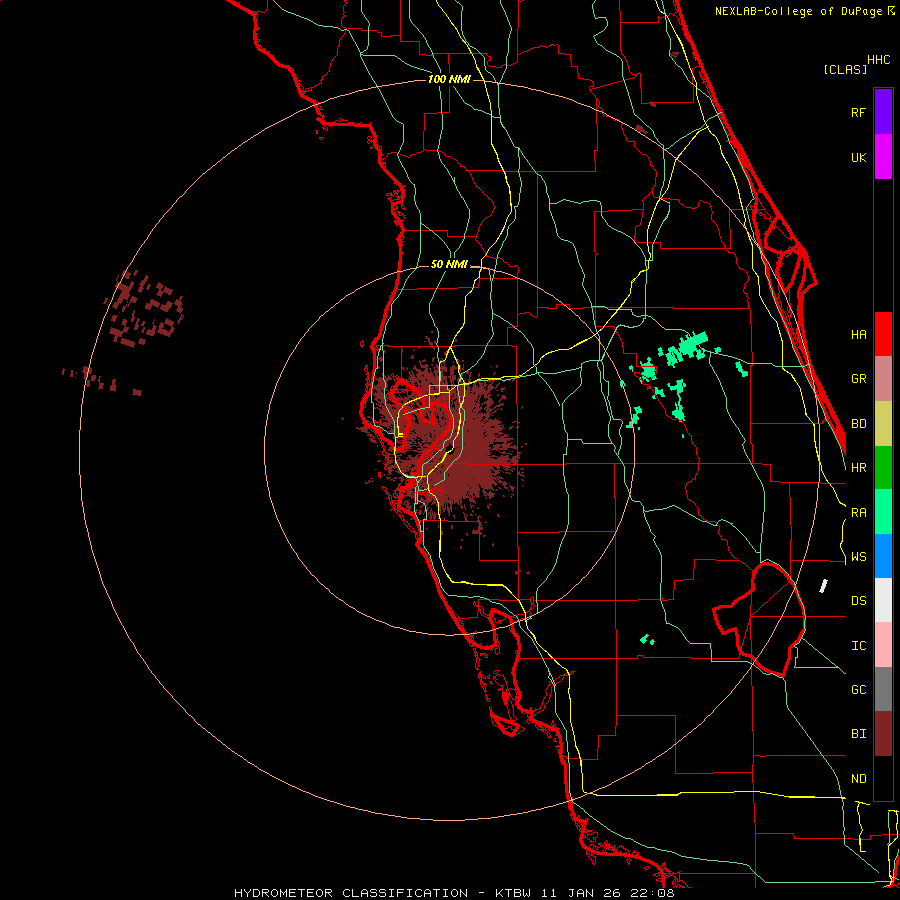Click the KTBW station identifier
Screen dimensions: 900x900
pyautogui.click(x=513, y=893)
